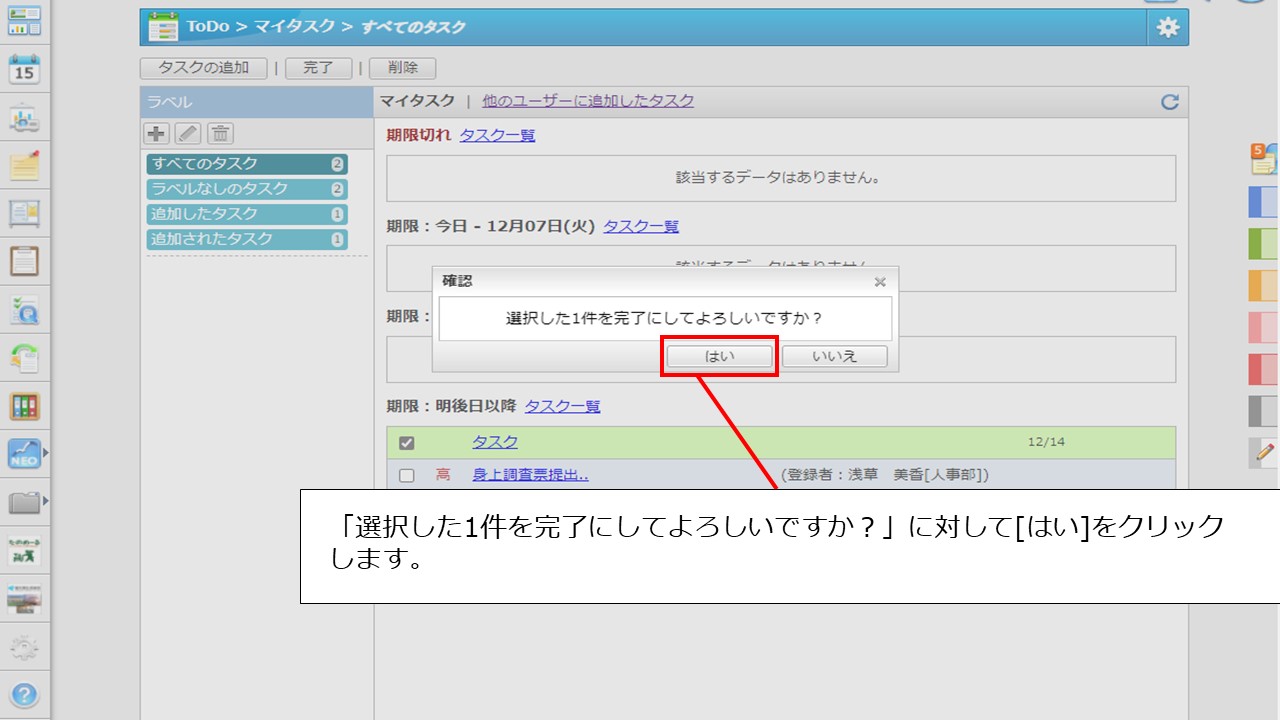This screenshot has height=720, width=1280.
Task: Uncheck the checked タスク row checkbox
Action: pyautogui.click(x=406, y=443)
